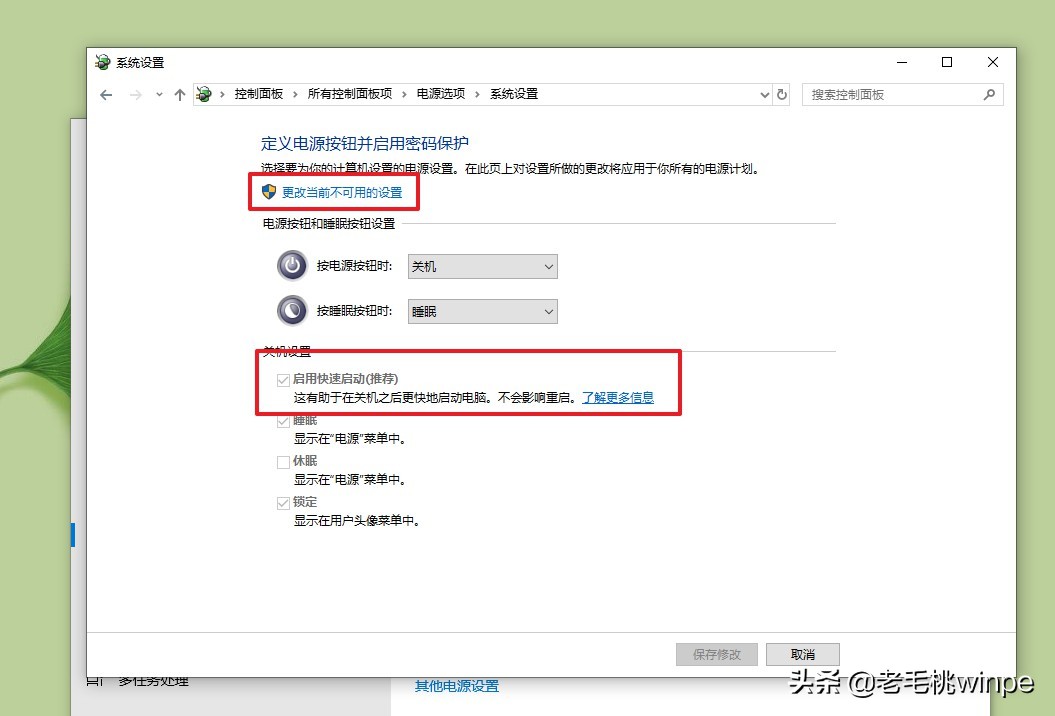Click the back navigation arrow

(x=107, y=93)
